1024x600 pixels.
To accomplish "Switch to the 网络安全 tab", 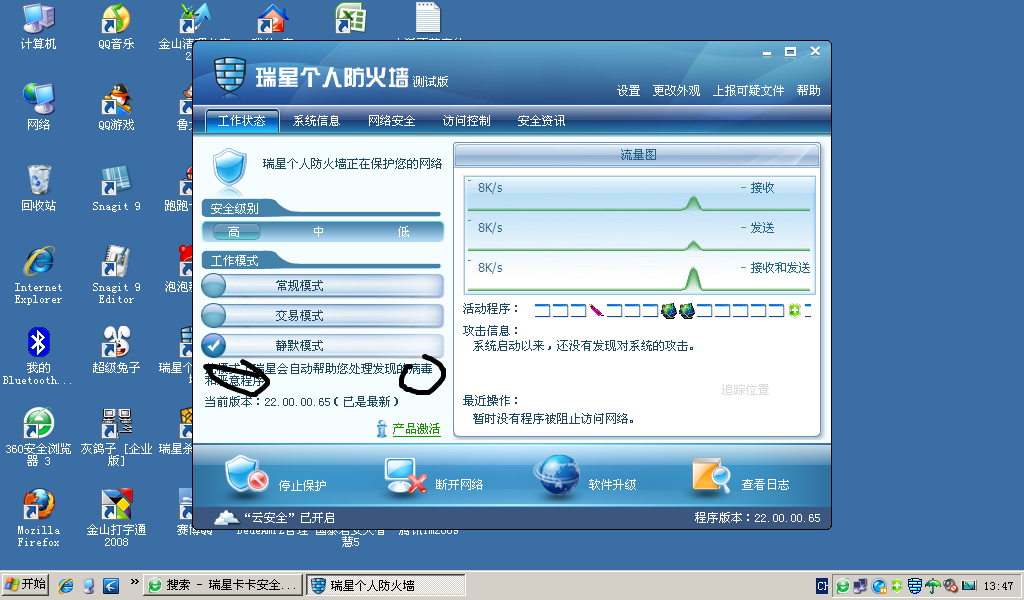I will 391,121.
